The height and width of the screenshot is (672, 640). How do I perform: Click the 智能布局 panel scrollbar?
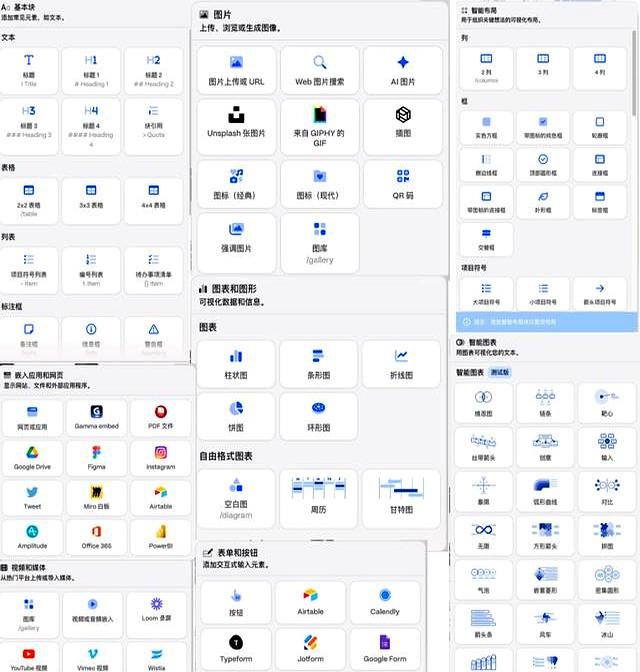[x=634, y=73]
